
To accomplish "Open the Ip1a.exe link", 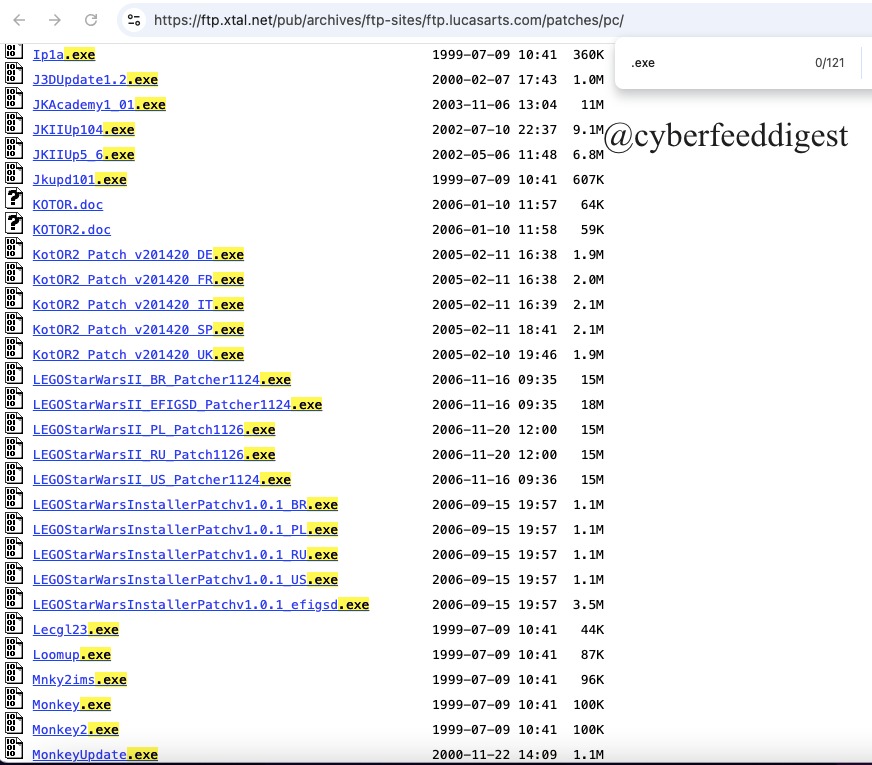I will point(64,54).
